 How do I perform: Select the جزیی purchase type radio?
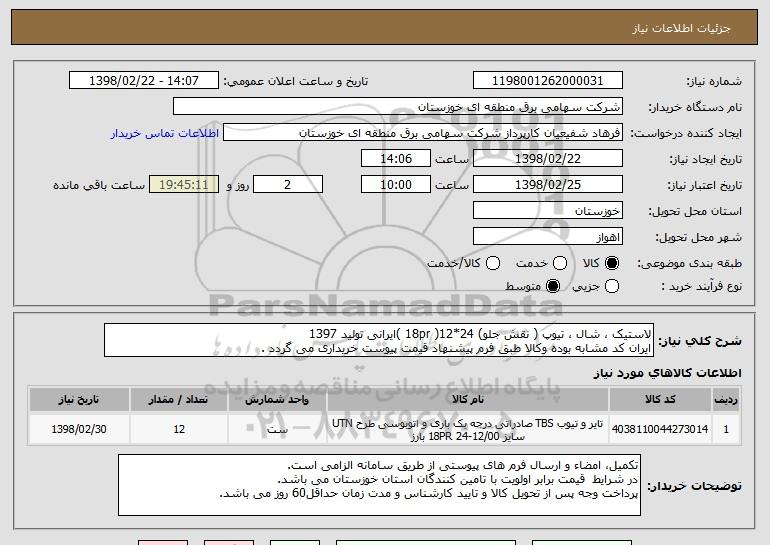[x=612, y=286]
